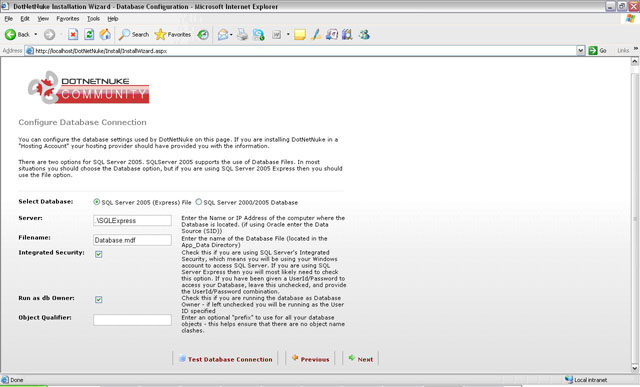Click the Select Database label
Screen dimensions: 640x387
tap(46, 201)
